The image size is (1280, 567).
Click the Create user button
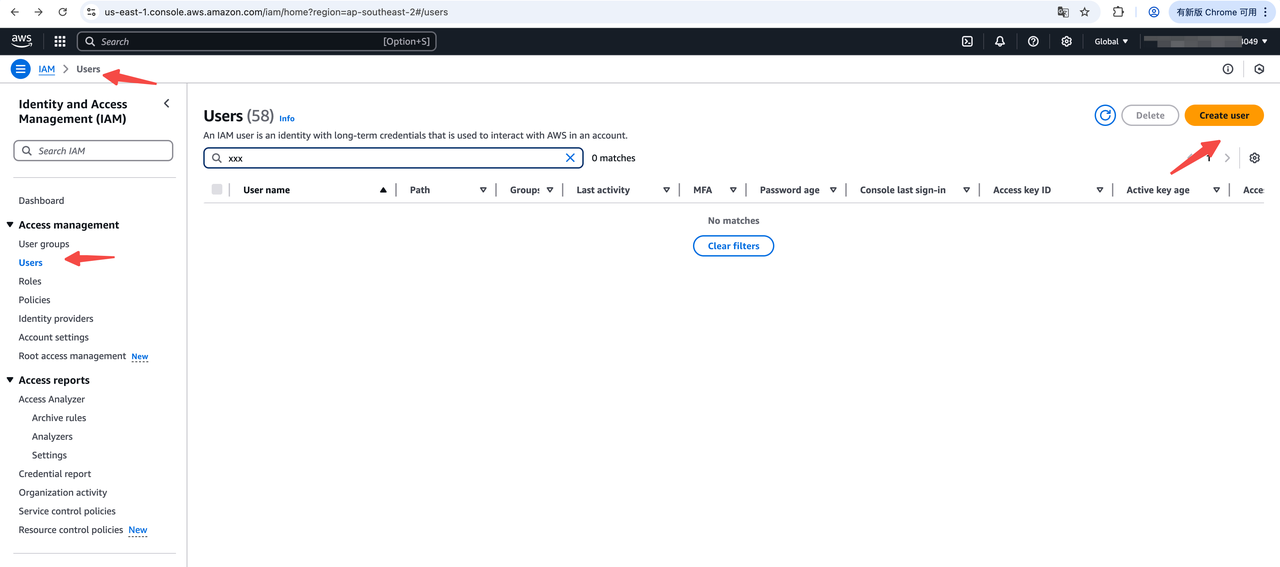[x=1223, y=115]
